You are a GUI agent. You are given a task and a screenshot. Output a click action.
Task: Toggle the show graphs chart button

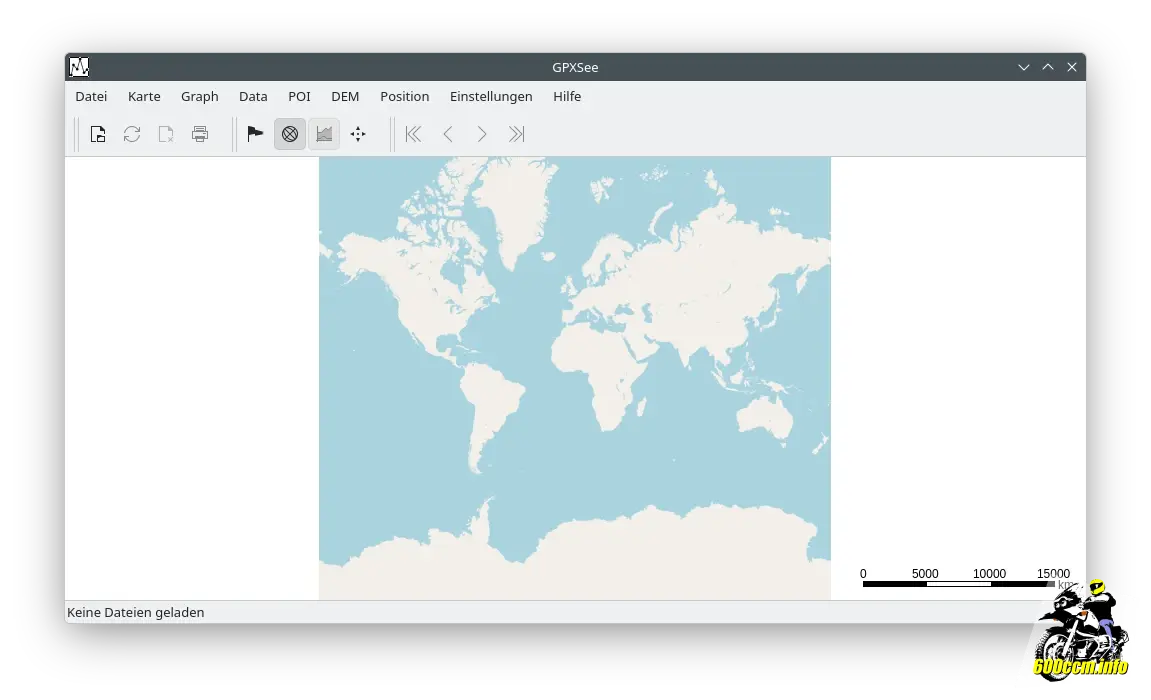324,134
